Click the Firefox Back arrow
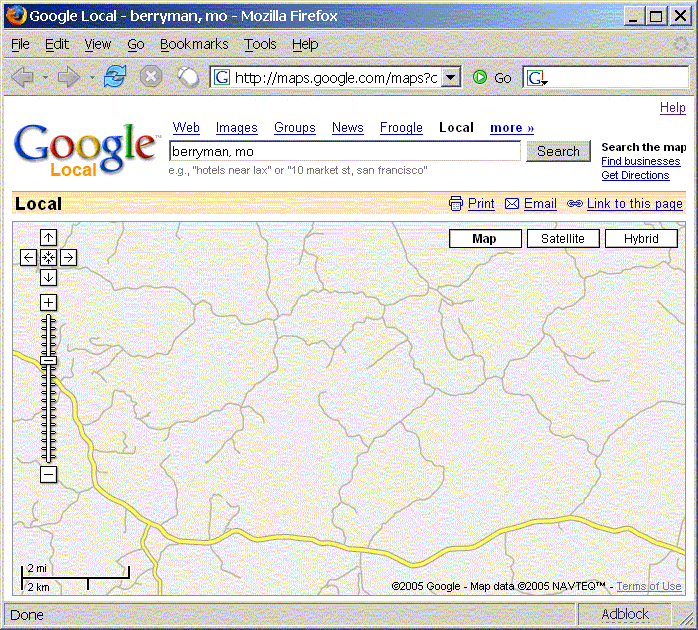This screenshot has height=630, width=698. click(23, 77)
